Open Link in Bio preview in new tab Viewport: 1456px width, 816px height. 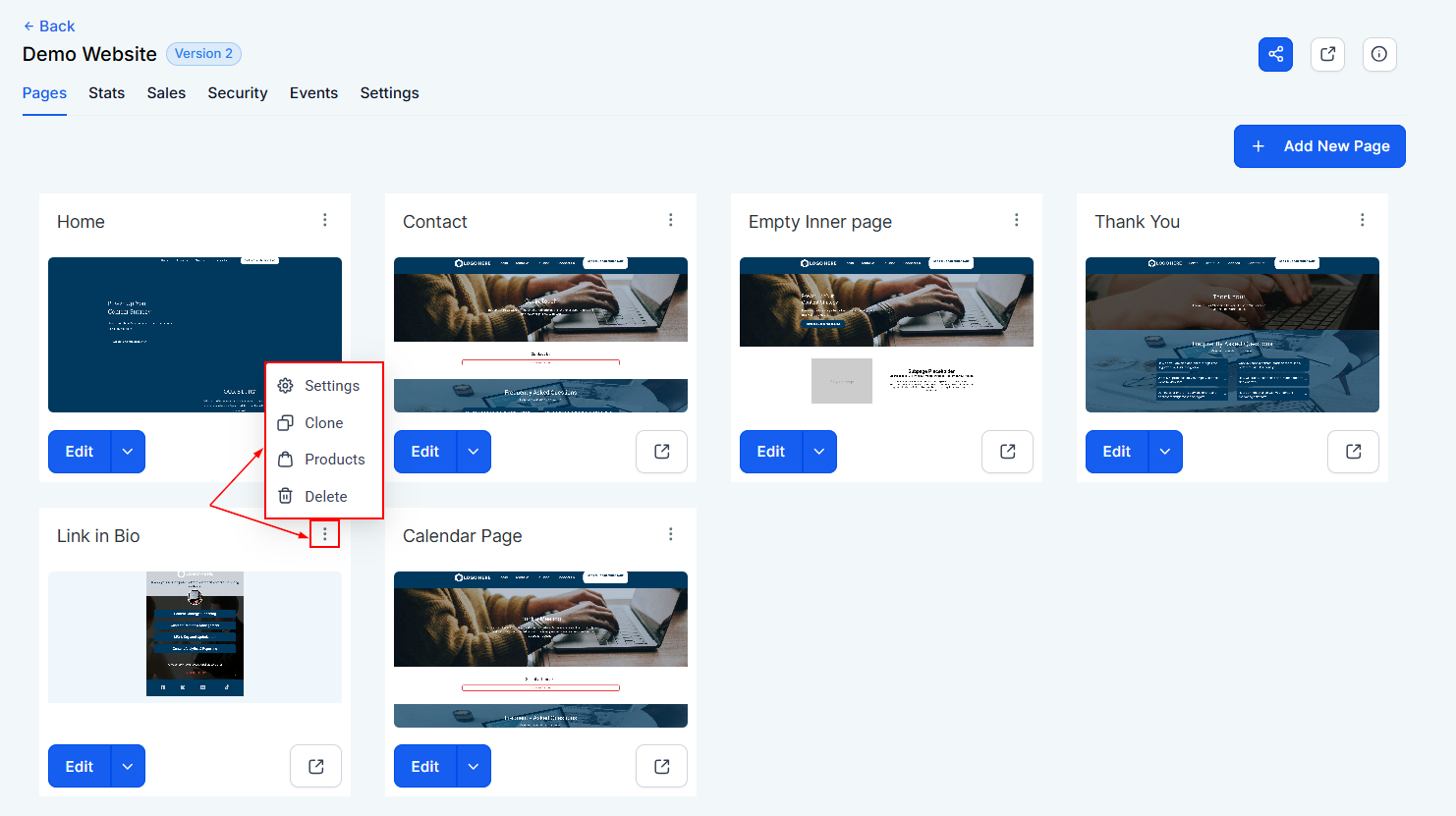coord(316,766)
